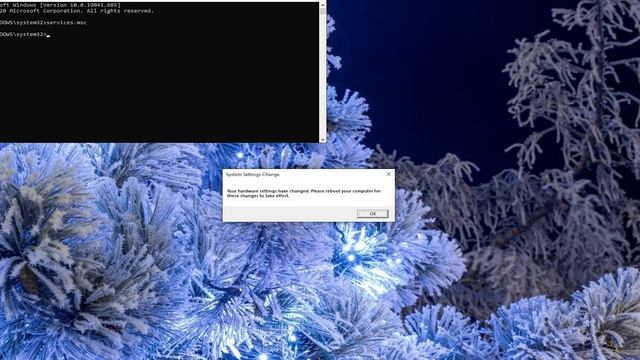The image size is (640, 360).
Task: Close the System Settings Change dialog
Action: point(388,174)
